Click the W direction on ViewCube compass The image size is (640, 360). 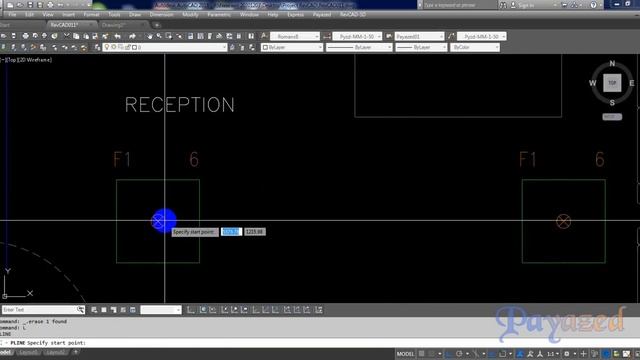pos(593,83)
